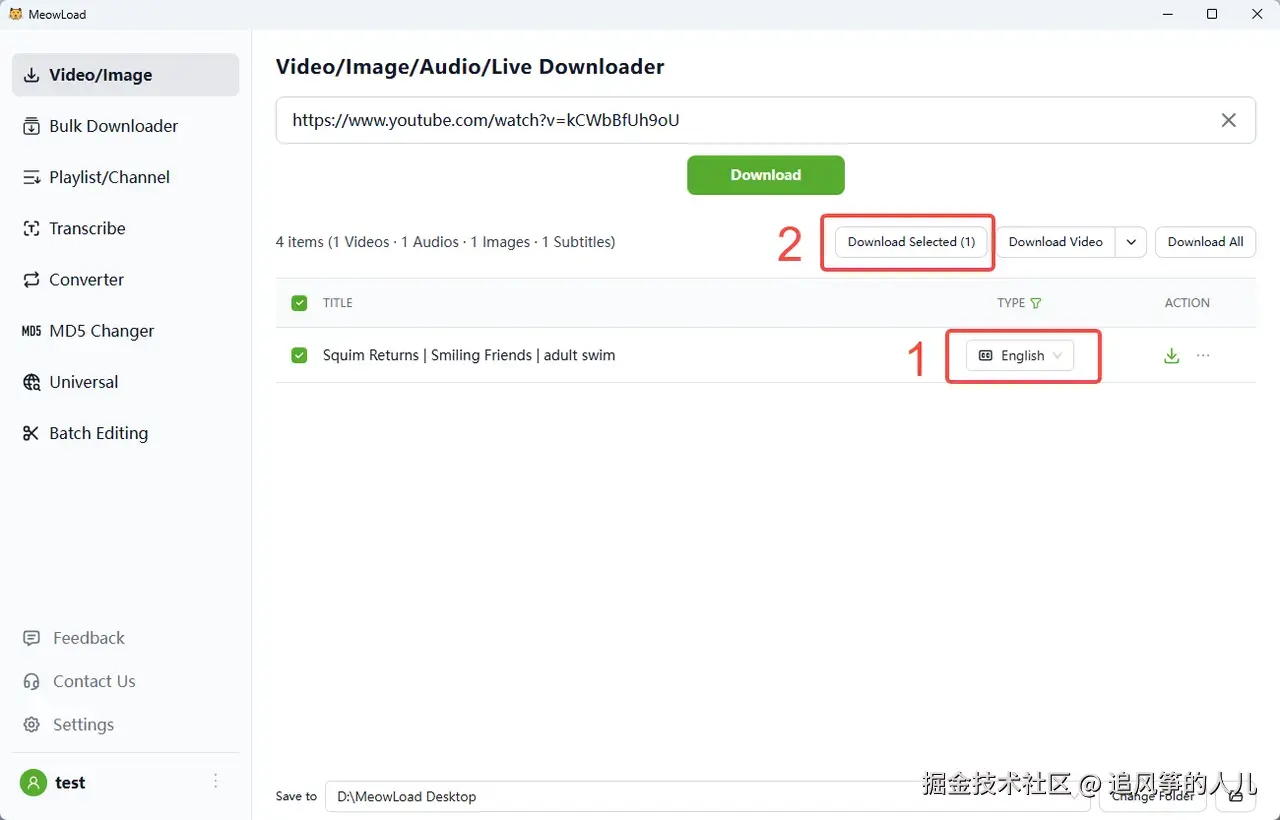Viewport: 1280px width, 820px height.
Task: Open the English subtitle language dropdown
Action: pos(1020,356)
